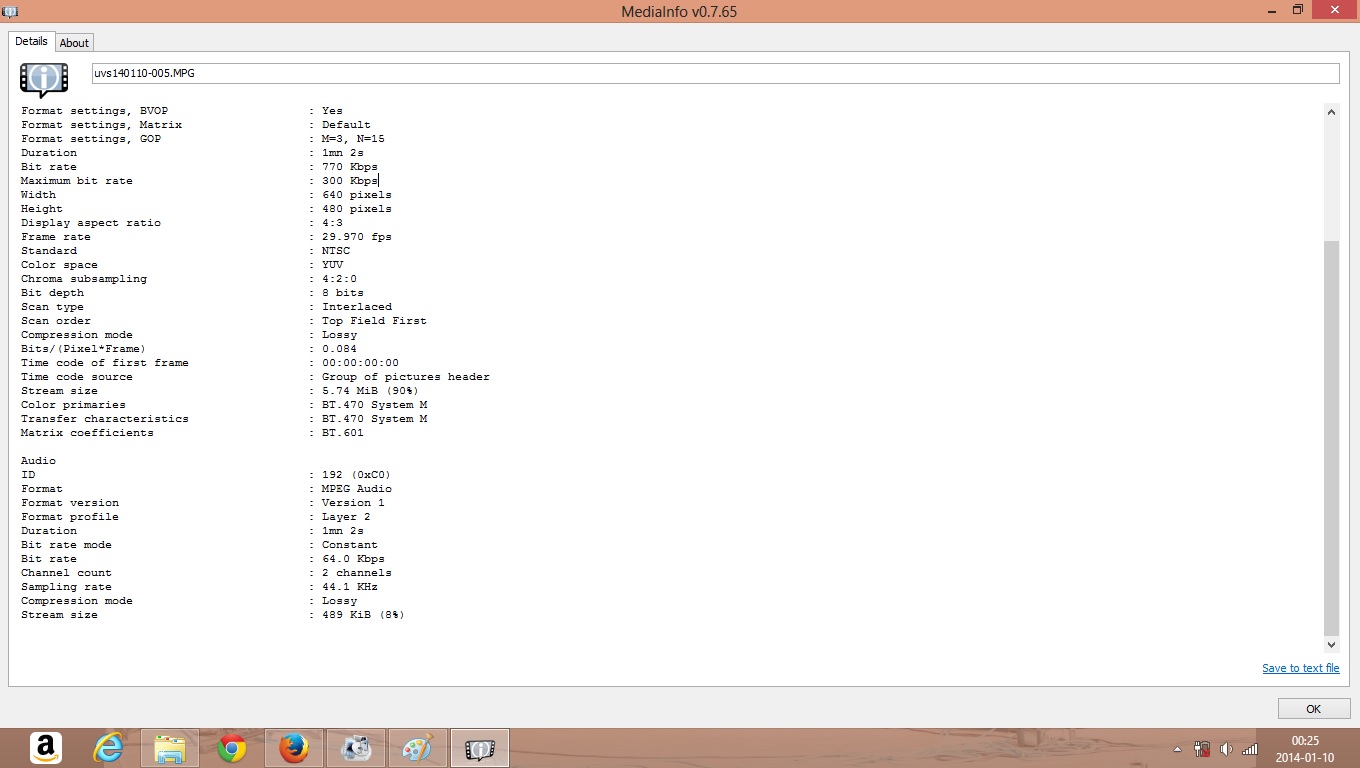This screenshot has width=1360, height=768.
Task: Launch Google Chrome from the taskbar
Action: point(232,748)
